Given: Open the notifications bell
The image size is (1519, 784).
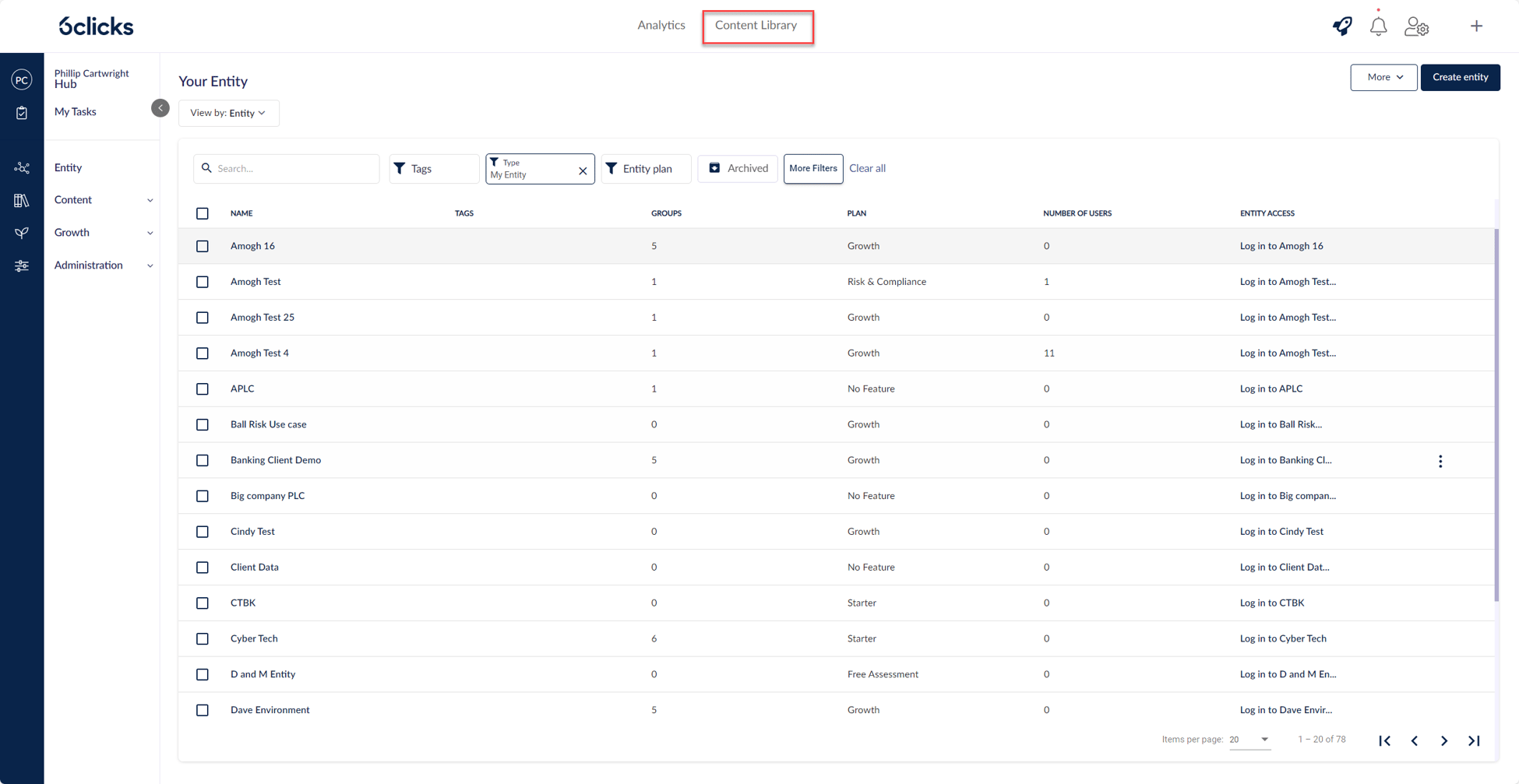Looking at the screenshot, I should coord(1378,26).
